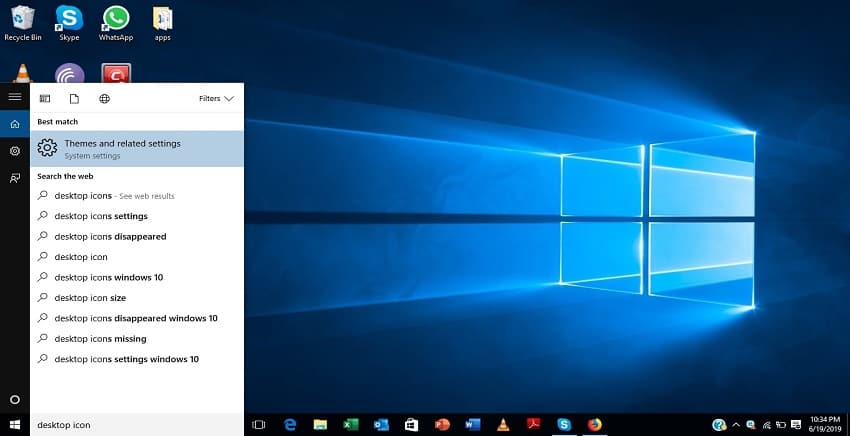Image resolution: width=850 pixels, height=436 pixels.
Task: Launch Microsoft Edge from taskbar
Action: pyautogui.click(x=290, y=425)
